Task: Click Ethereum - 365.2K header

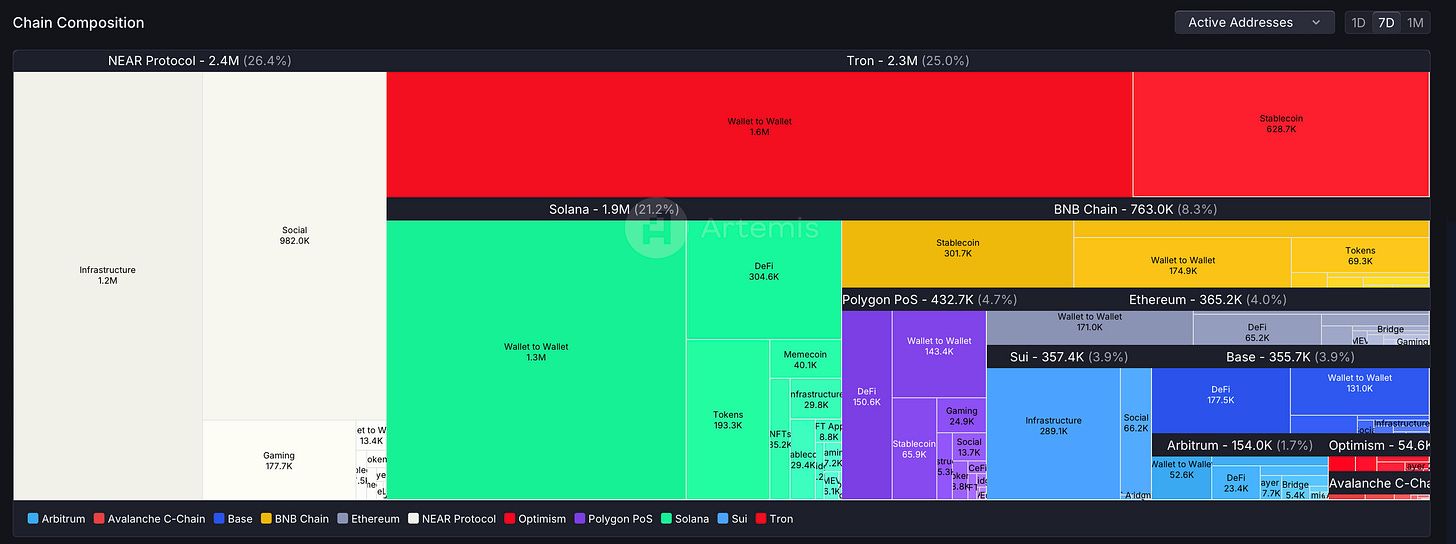Action: click(x=1208, y=299)
